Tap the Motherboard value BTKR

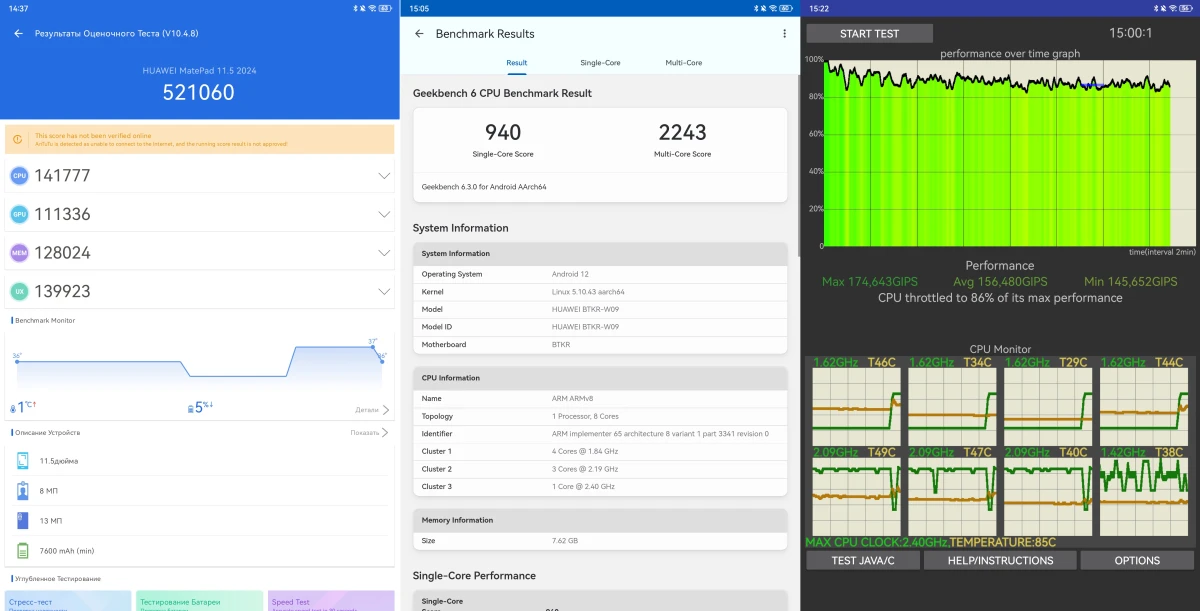[x=561, y=344]
